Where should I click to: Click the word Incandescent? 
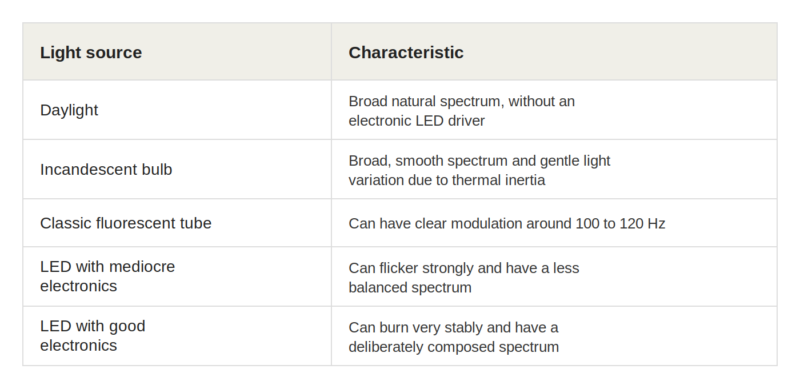coord(82,169)
